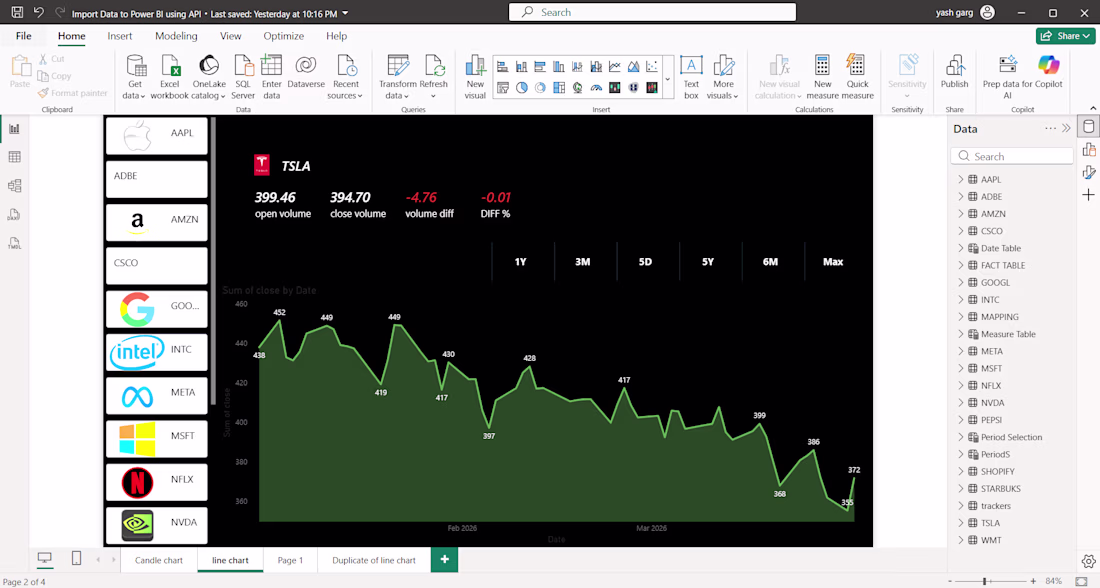Viewport: 1100px width, 588px height.
Task: Switch to Table view in left sidebar
Action: (x=14, y=157)
